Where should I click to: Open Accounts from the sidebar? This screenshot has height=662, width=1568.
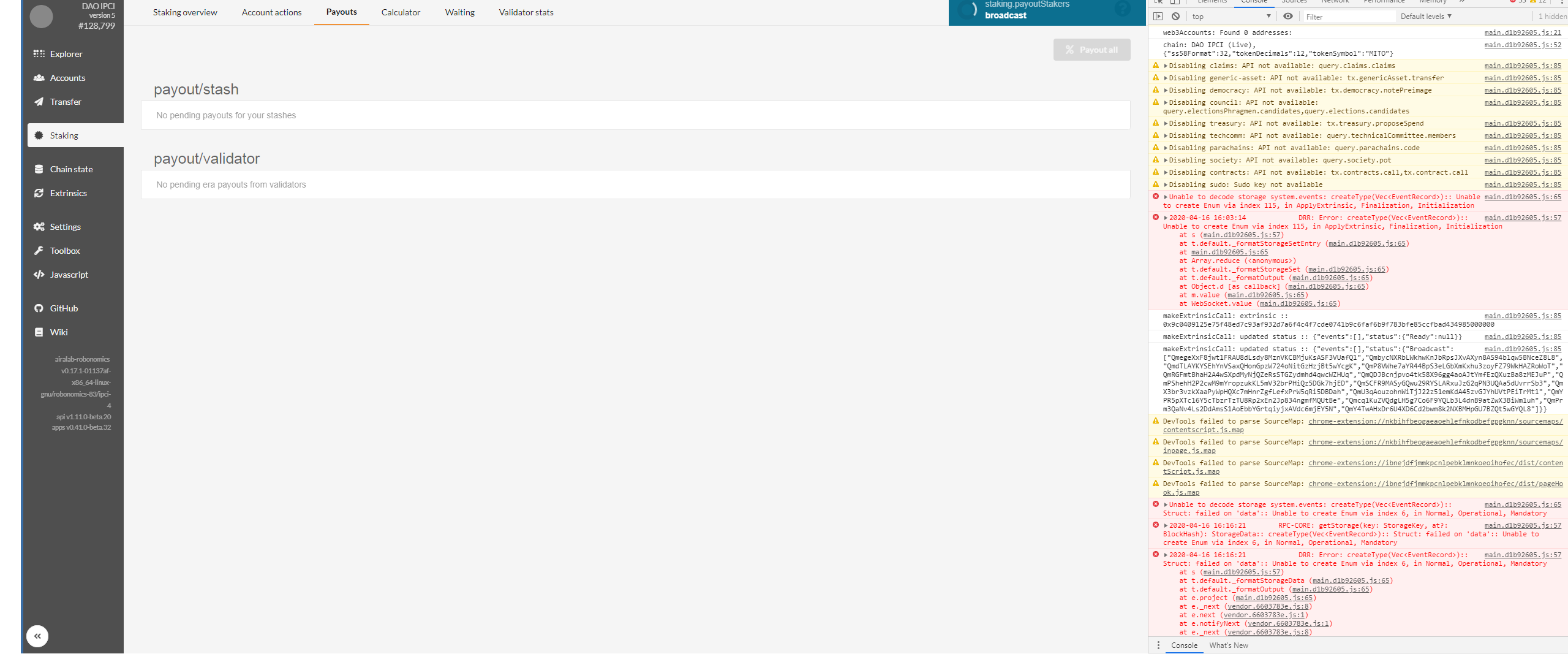(67, 78)
